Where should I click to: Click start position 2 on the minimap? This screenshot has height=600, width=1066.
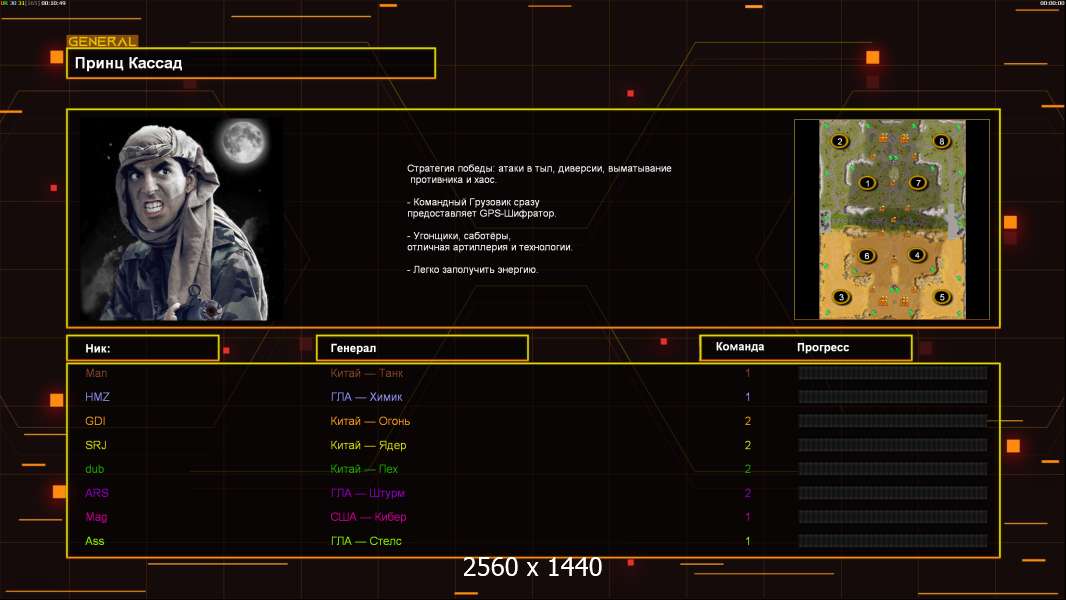pyautogui.click(x=840, y=142)
